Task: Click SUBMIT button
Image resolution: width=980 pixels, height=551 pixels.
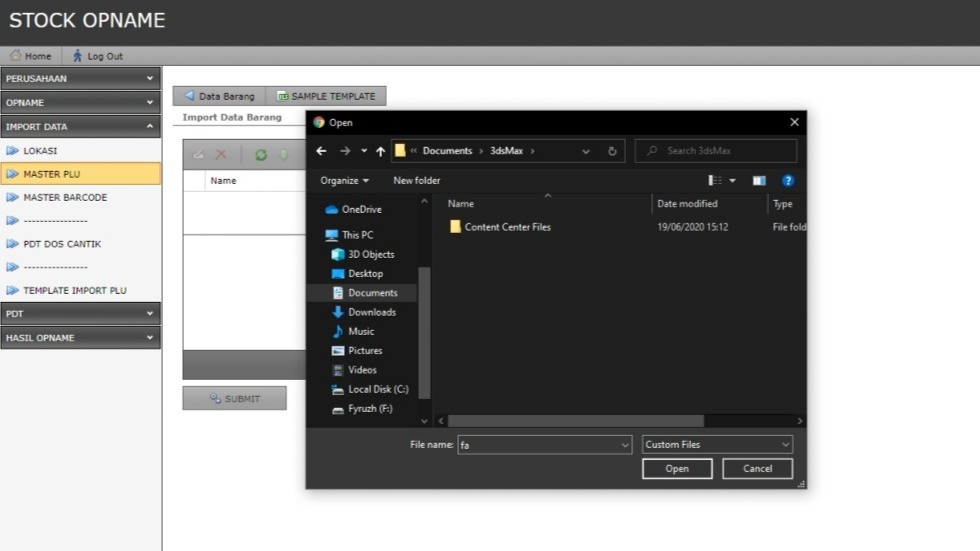Action: (234, 398)
